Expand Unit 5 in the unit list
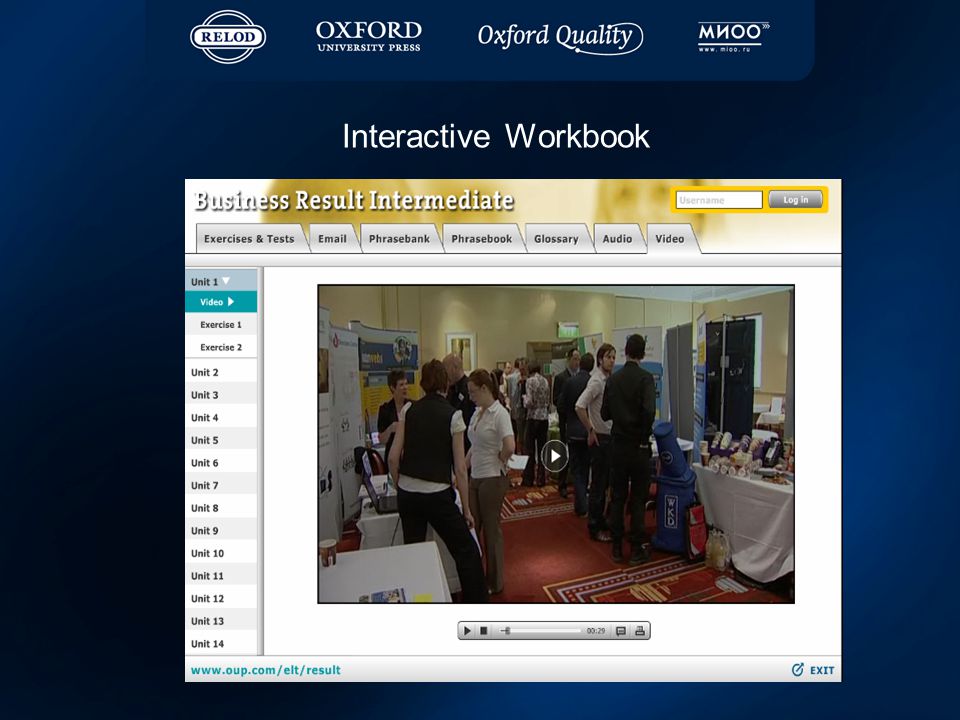This screenshot has height=720, width=960. pyautogui.click(x=221, y=440)
